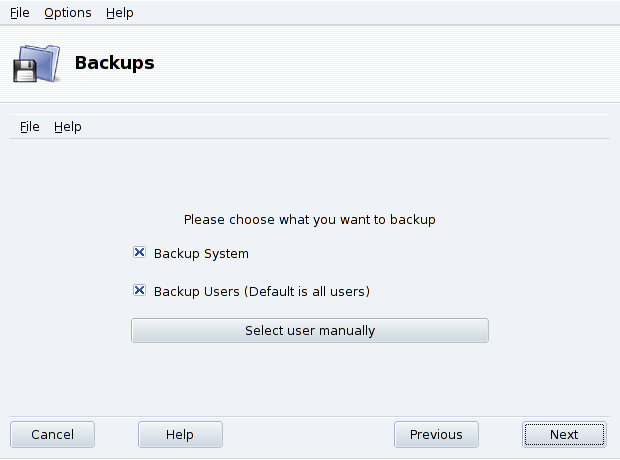
Task: Proceed with the Next button
Action: click(x=564, y=435)
